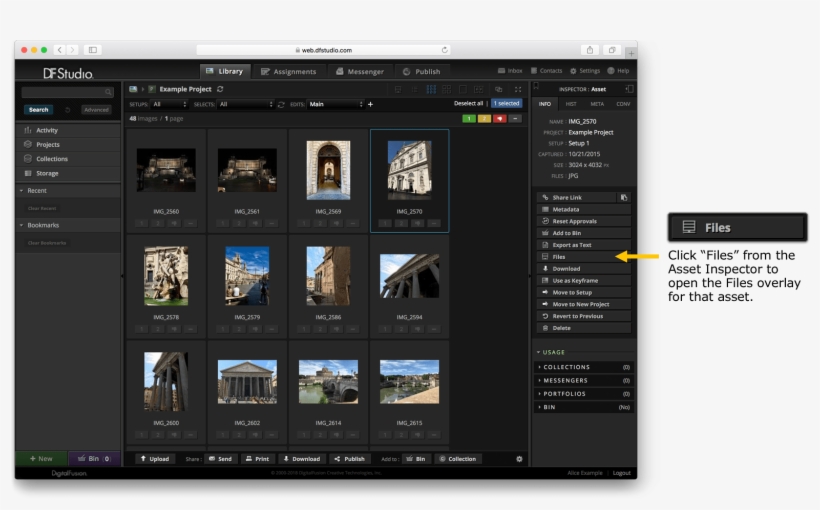Click the refresh icon beside Example Project
Viewport: 820px width, 510px height.
coord(220,89)
